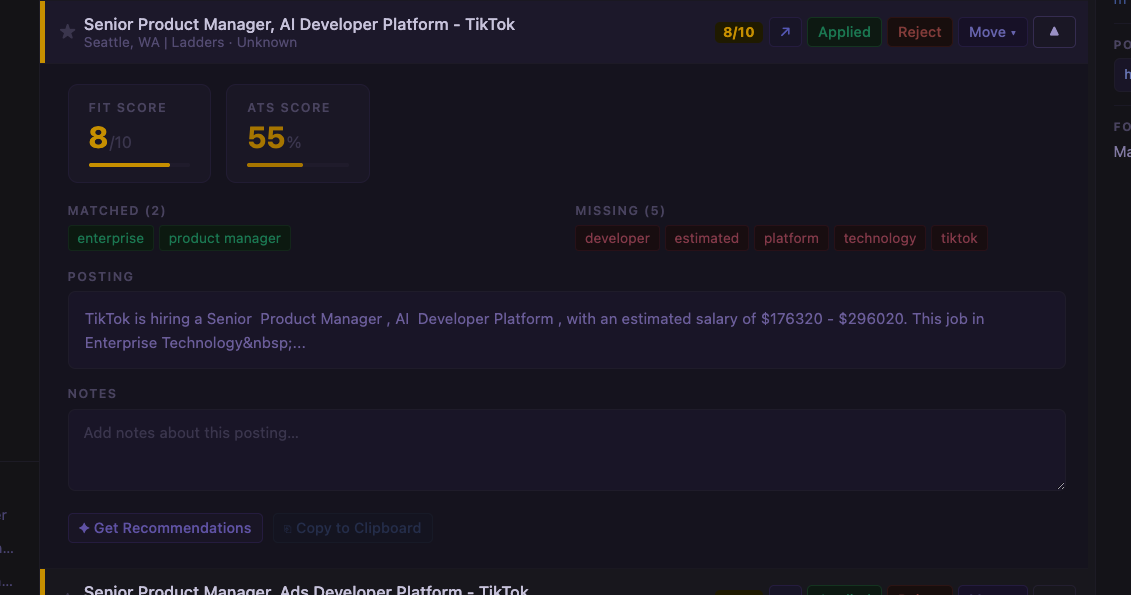Click the 8/10 score badge in header
The height and width of the screenshot is (595, 1131).
[x=739, y=32]
